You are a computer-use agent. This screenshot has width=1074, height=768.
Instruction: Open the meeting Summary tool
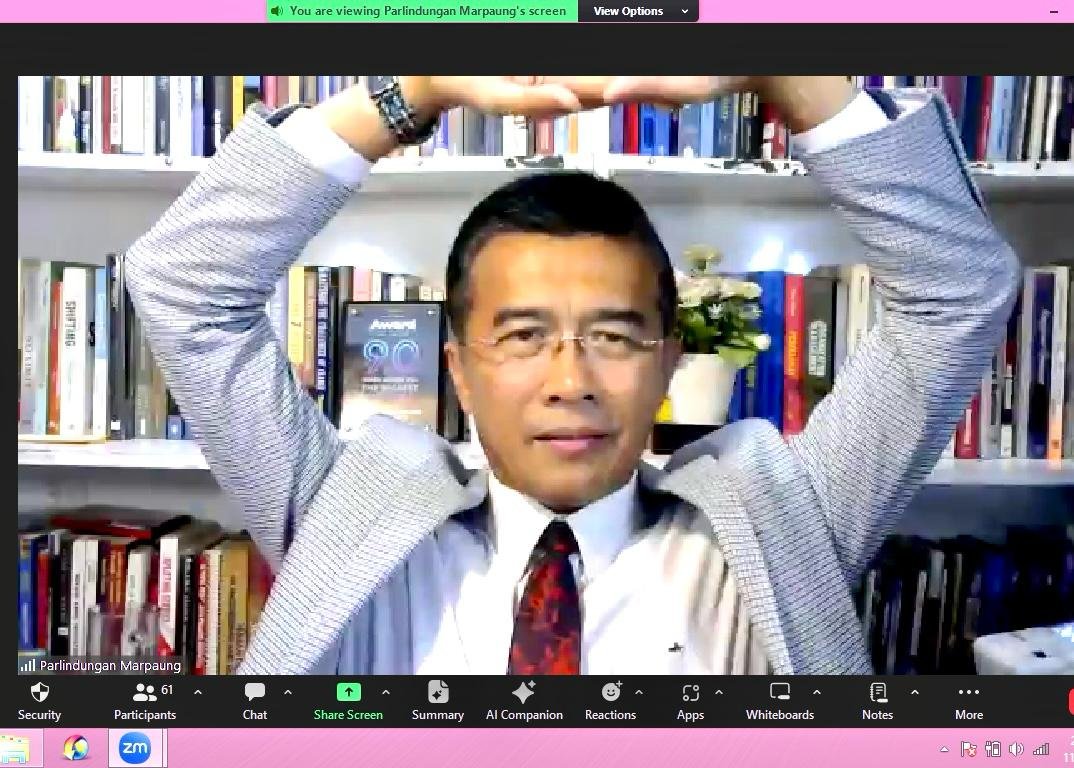point(438,700)
